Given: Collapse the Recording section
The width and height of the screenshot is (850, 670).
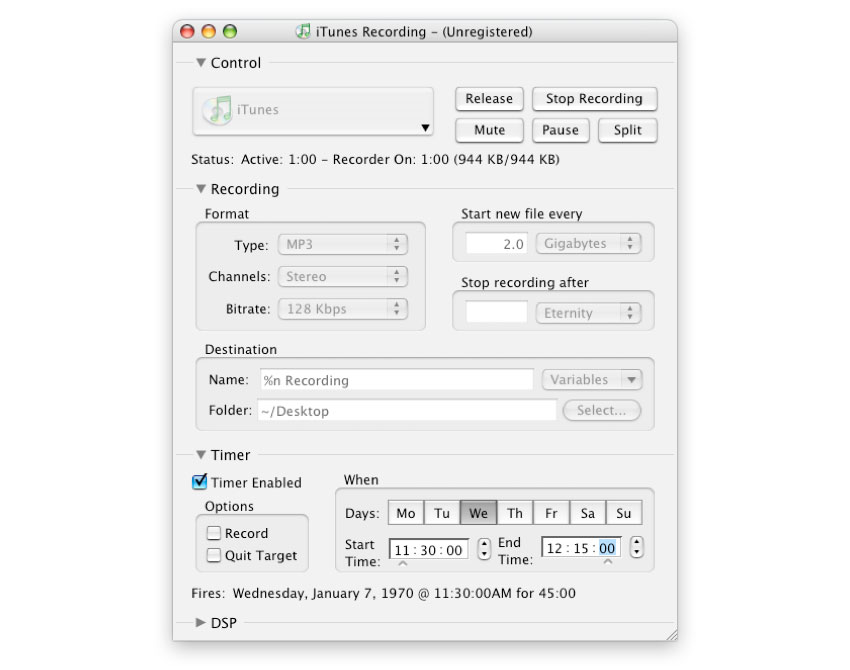Looking at the screenshot, I should [x=201, y=189].
